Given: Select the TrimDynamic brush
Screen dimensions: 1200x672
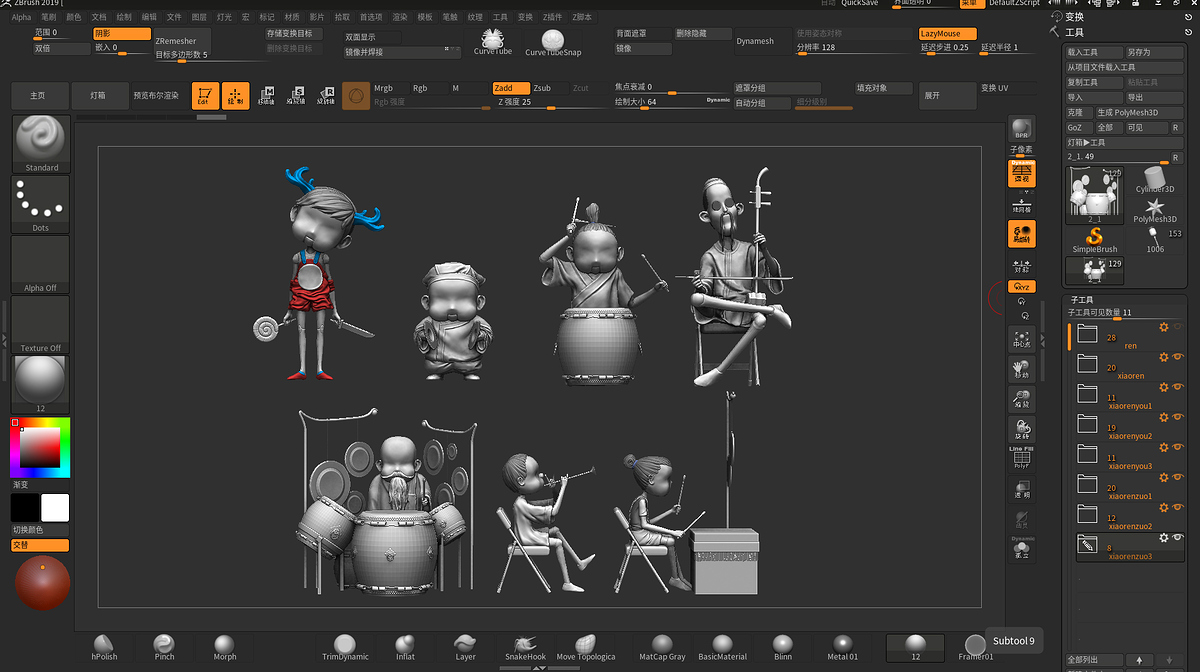Looking at the screenshot, I should coord(345,648).
